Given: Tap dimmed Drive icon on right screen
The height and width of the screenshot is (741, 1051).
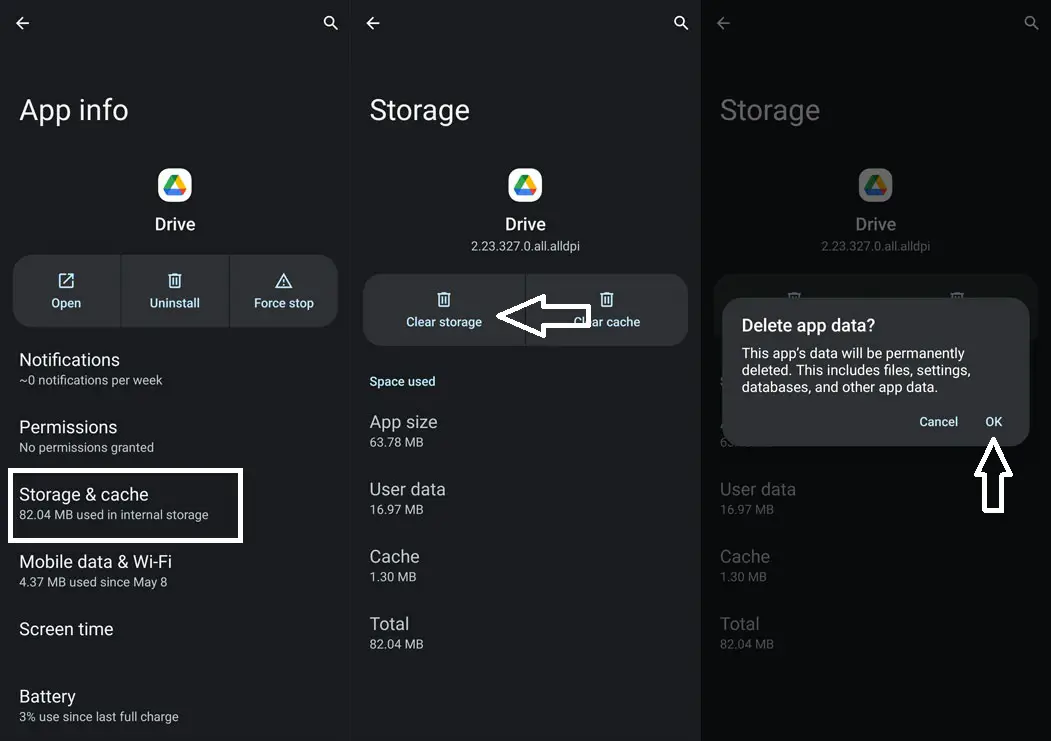Looking at the screenshot, I should (875, 185).
